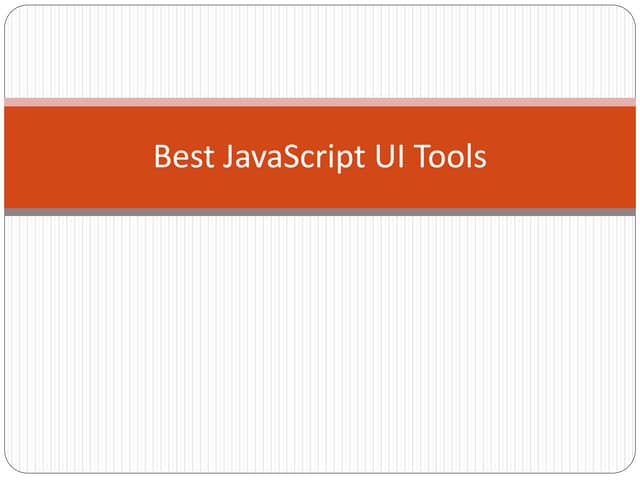Click the slide's rounded top-right corner
640x480 pixels.
point(628,12)
